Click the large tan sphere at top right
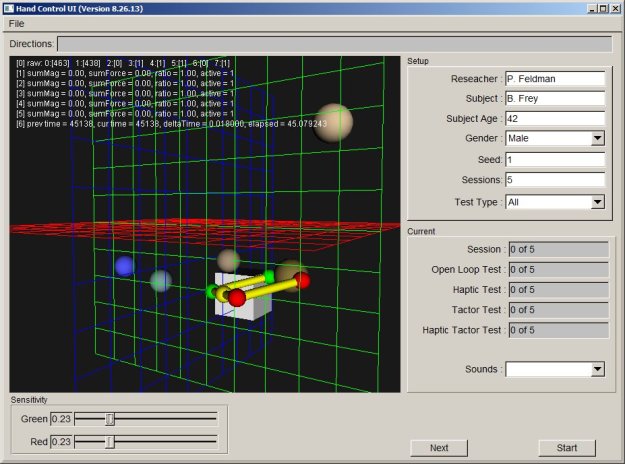Screen dimensions: 625x464 (x=333, y=122)
